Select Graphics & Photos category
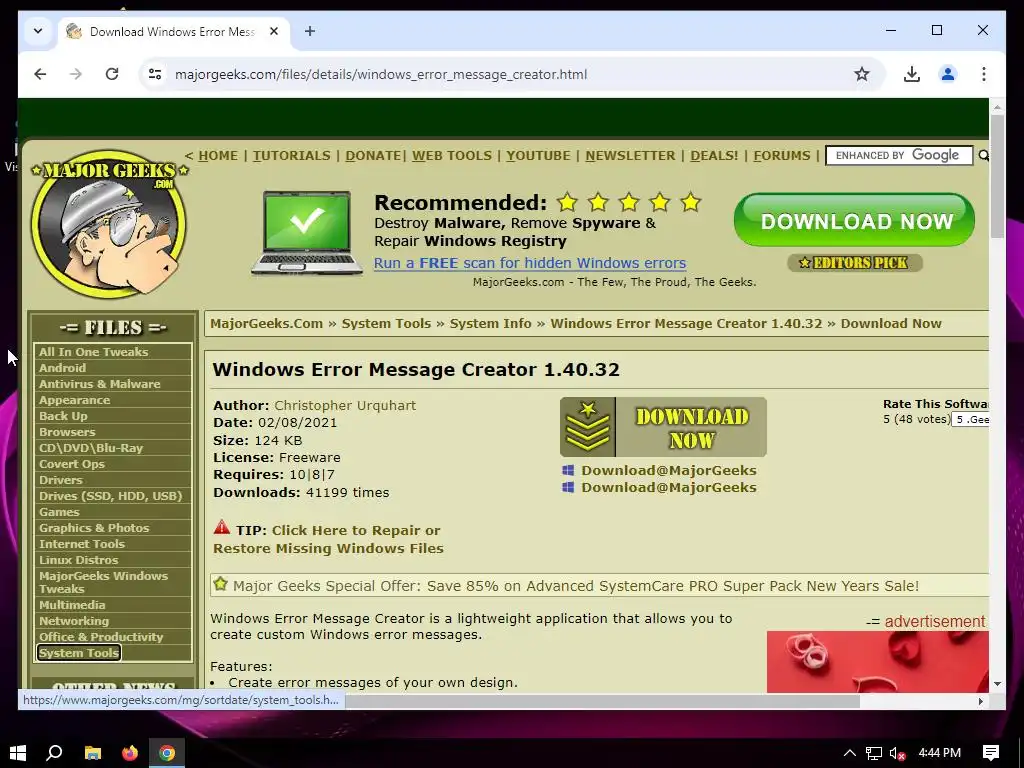The width and height of the screenshot is (1024, 768). click(94, 528)
